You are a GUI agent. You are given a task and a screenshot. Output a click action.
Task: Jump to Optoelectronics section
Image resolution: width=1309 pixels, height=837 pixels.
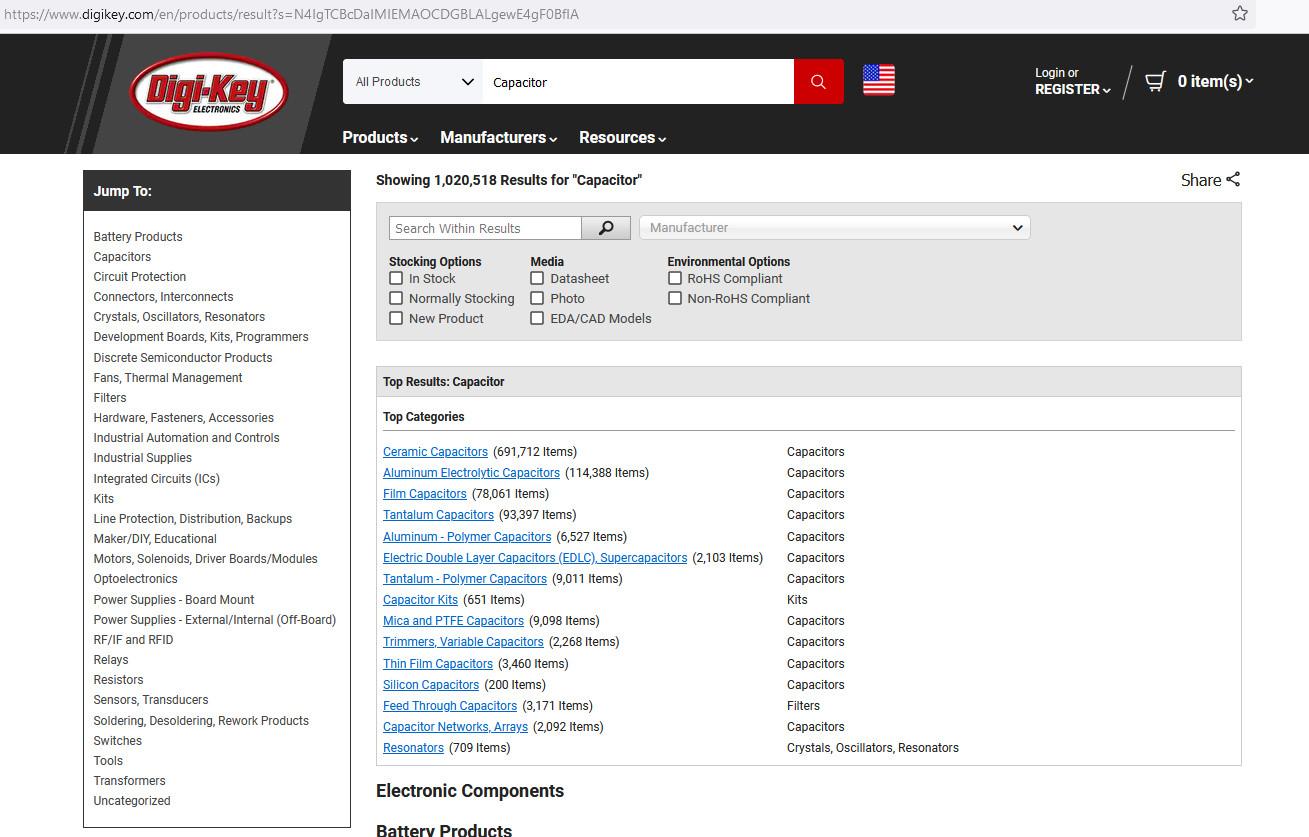[135, 579]
